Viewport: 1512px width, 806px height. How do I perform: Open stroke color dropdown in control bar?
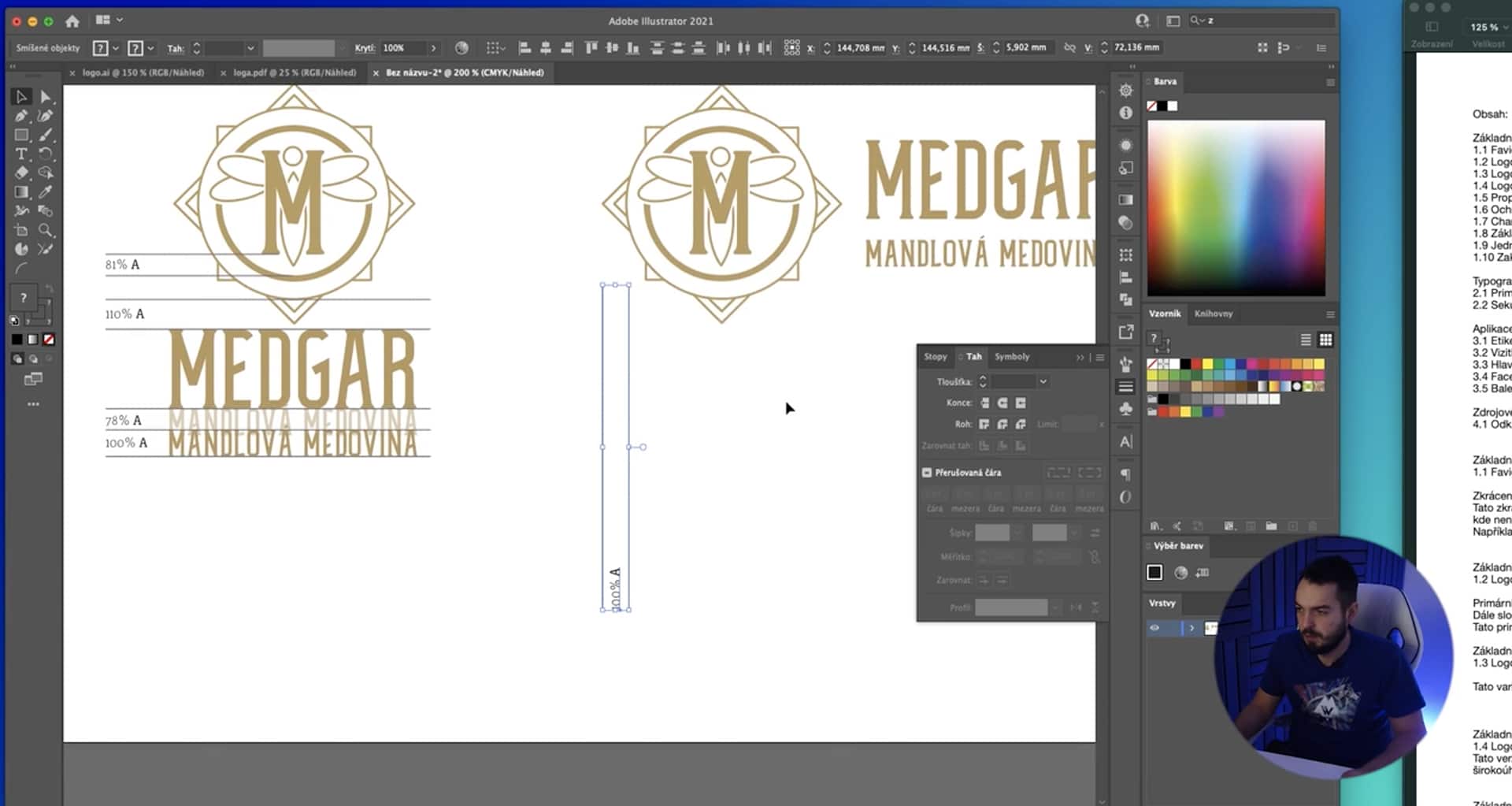[x=150, y=48]
